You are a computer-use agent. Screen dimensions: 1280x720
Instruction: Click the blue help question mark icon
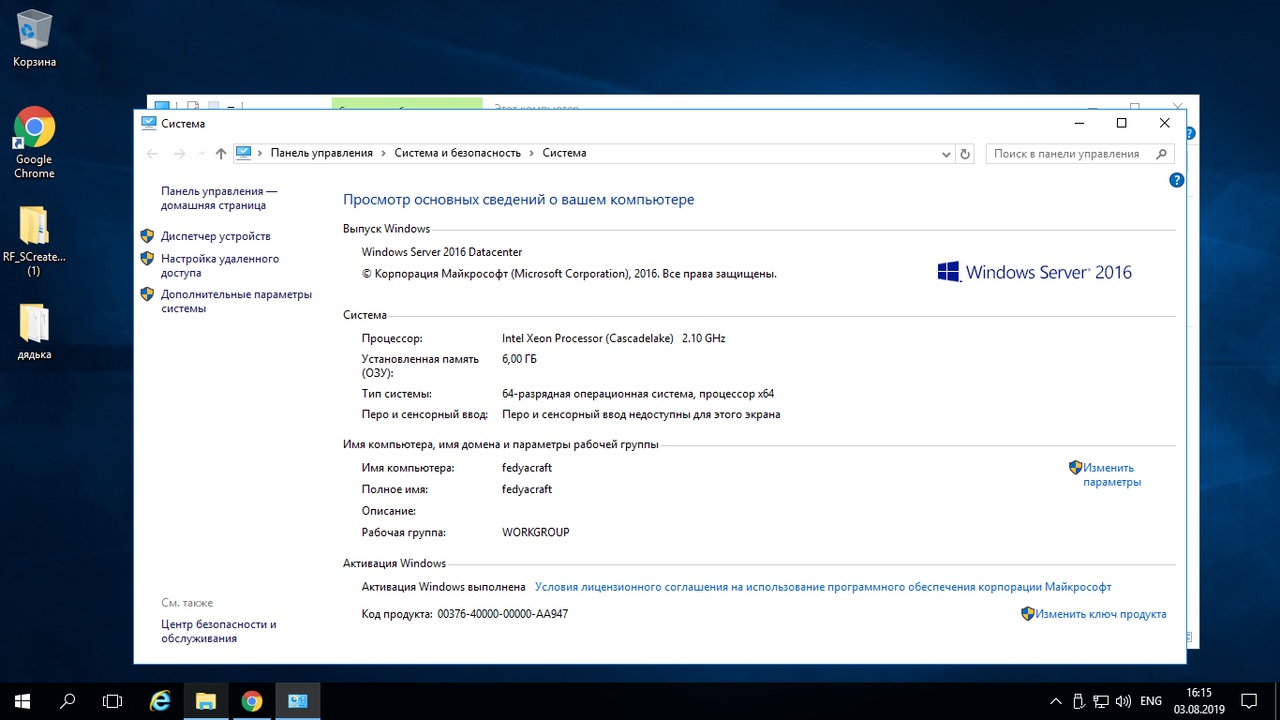pos(1176,180)
